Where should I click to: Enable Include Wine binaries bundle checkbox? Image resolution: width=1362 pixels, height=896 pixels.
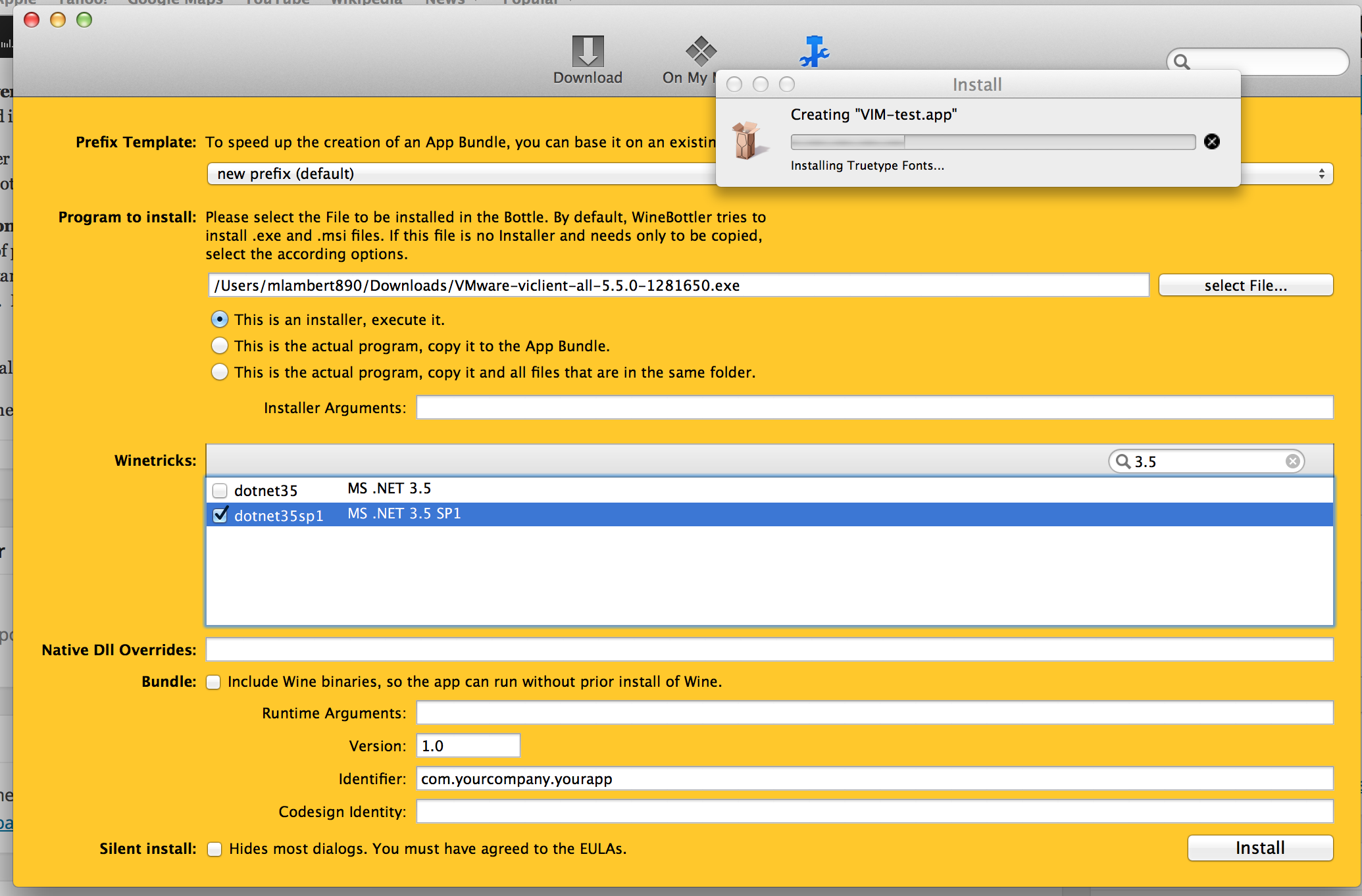(213, 682)
